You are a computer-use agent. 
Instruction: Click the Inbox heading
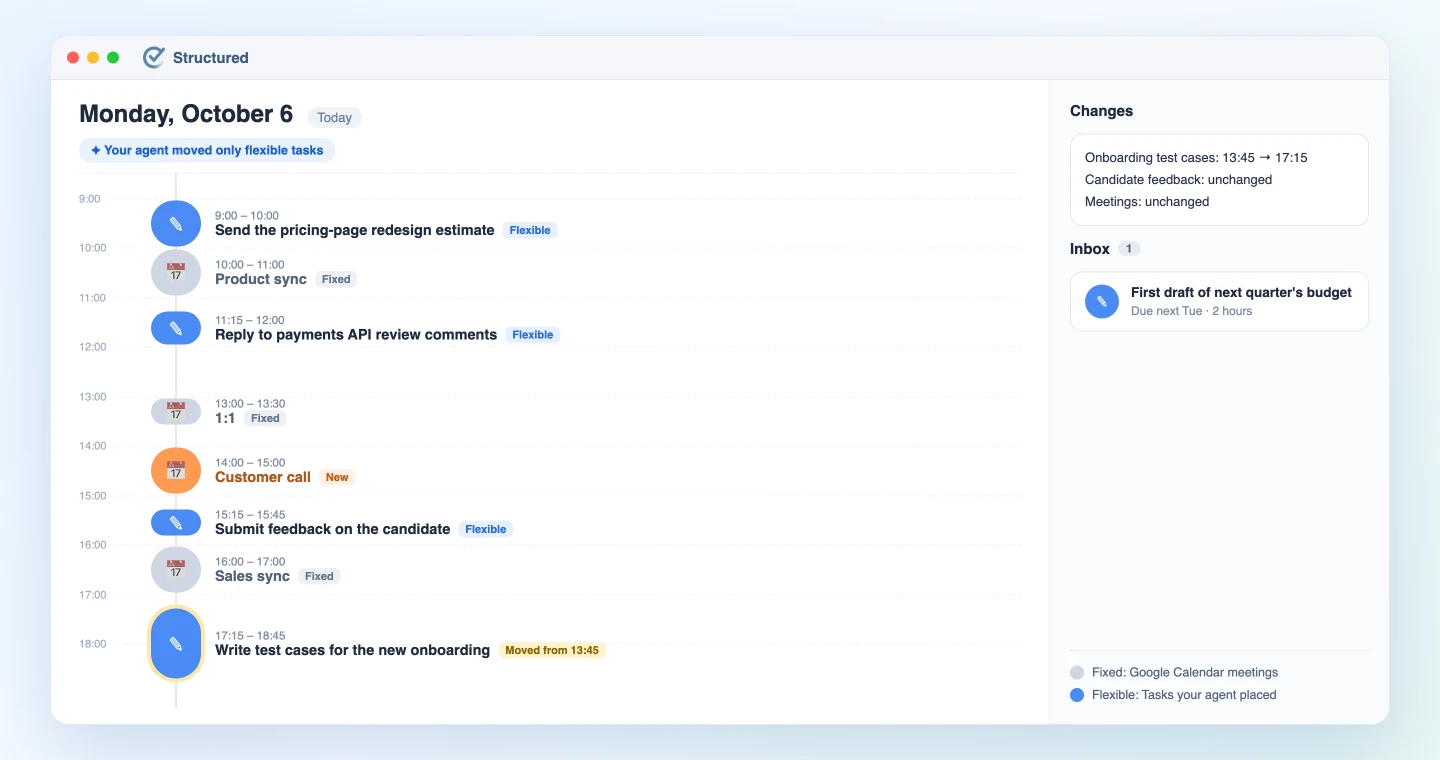(x=1090, y=249)
